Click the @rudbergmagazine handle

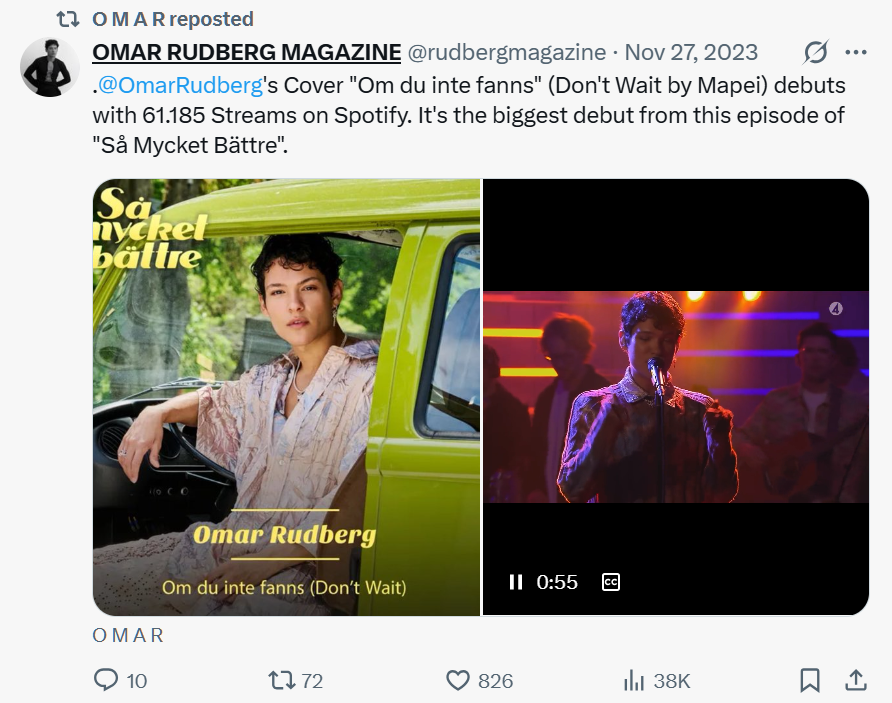507,52
